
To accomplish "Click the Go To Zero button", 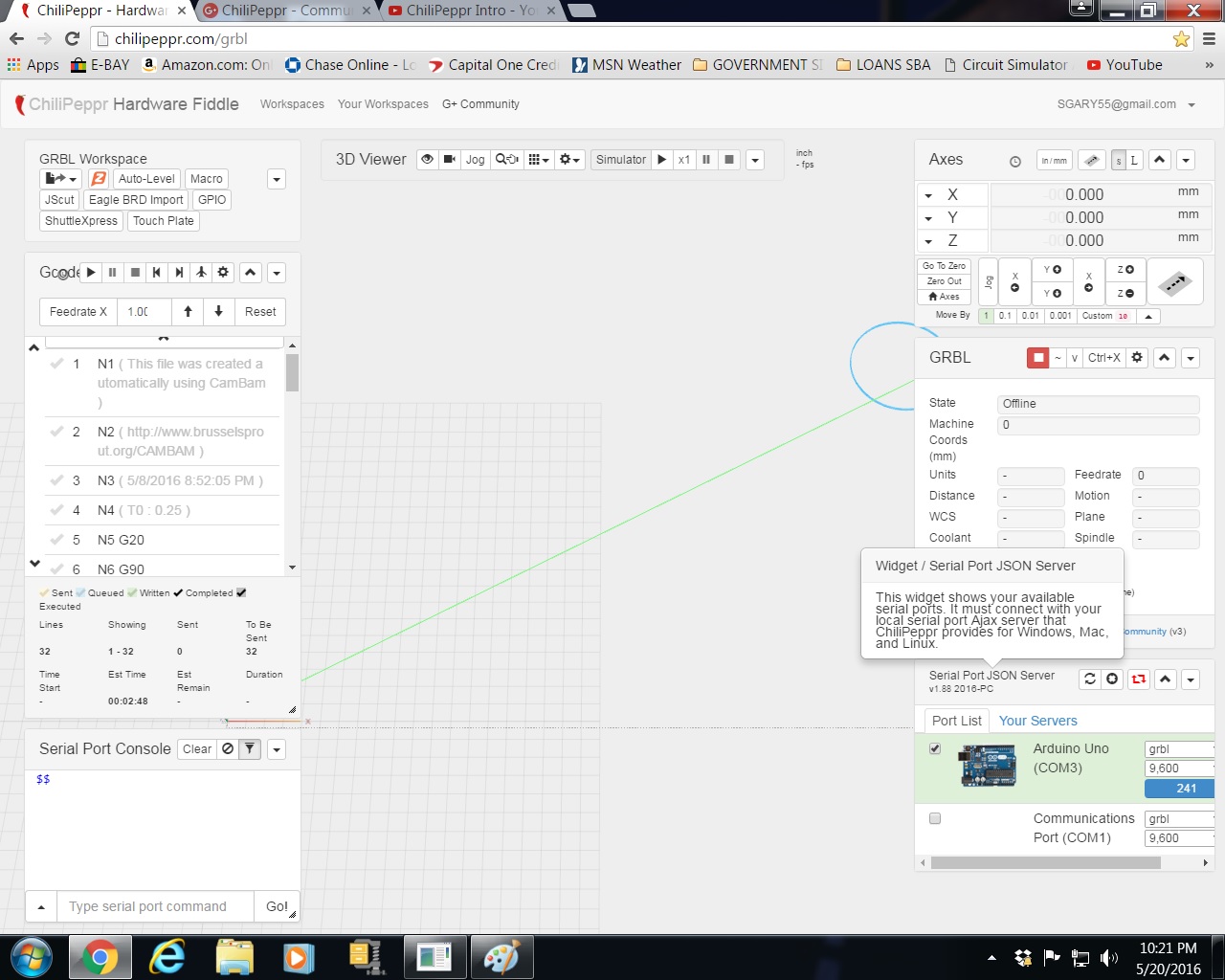I will pyautogui.click(x=944, y=266).
